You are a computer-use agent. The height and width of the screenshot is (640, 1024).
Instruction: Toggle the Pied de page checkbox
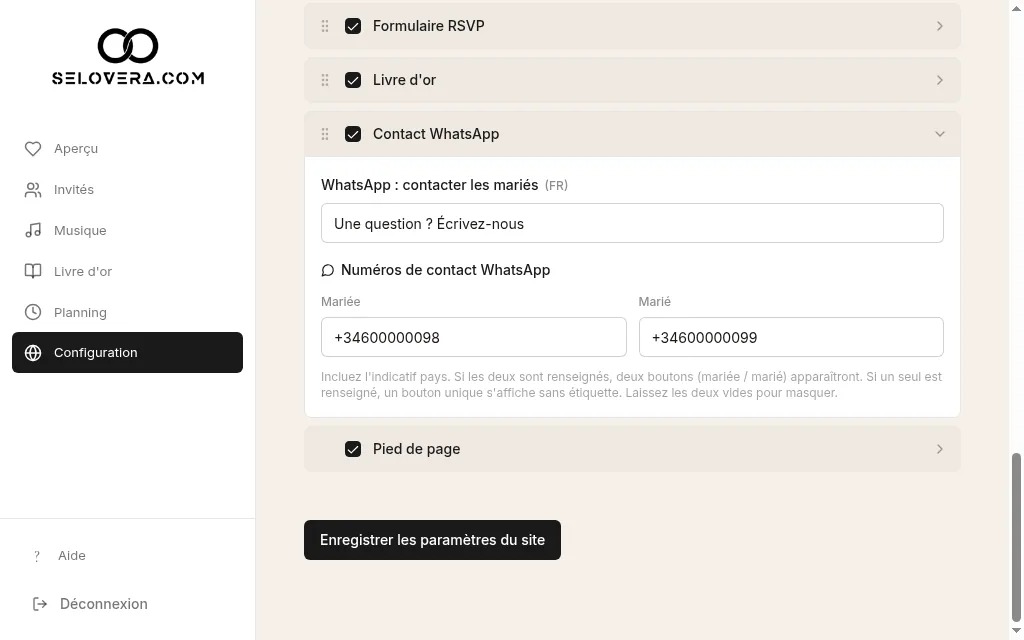(353, 449)
